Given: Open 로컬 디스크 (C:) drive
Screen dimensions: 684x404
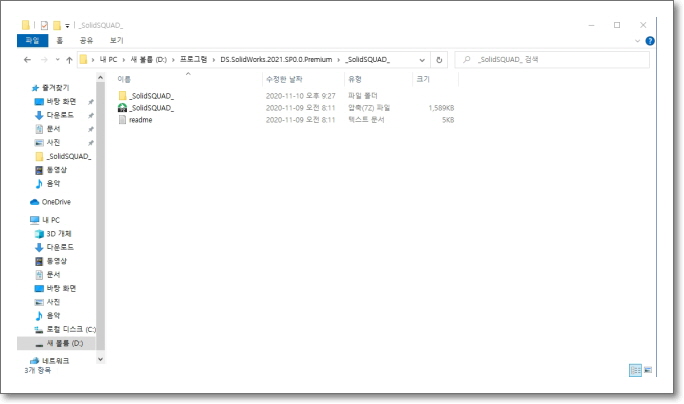Looking at the screenshot, I should (65, 329).
